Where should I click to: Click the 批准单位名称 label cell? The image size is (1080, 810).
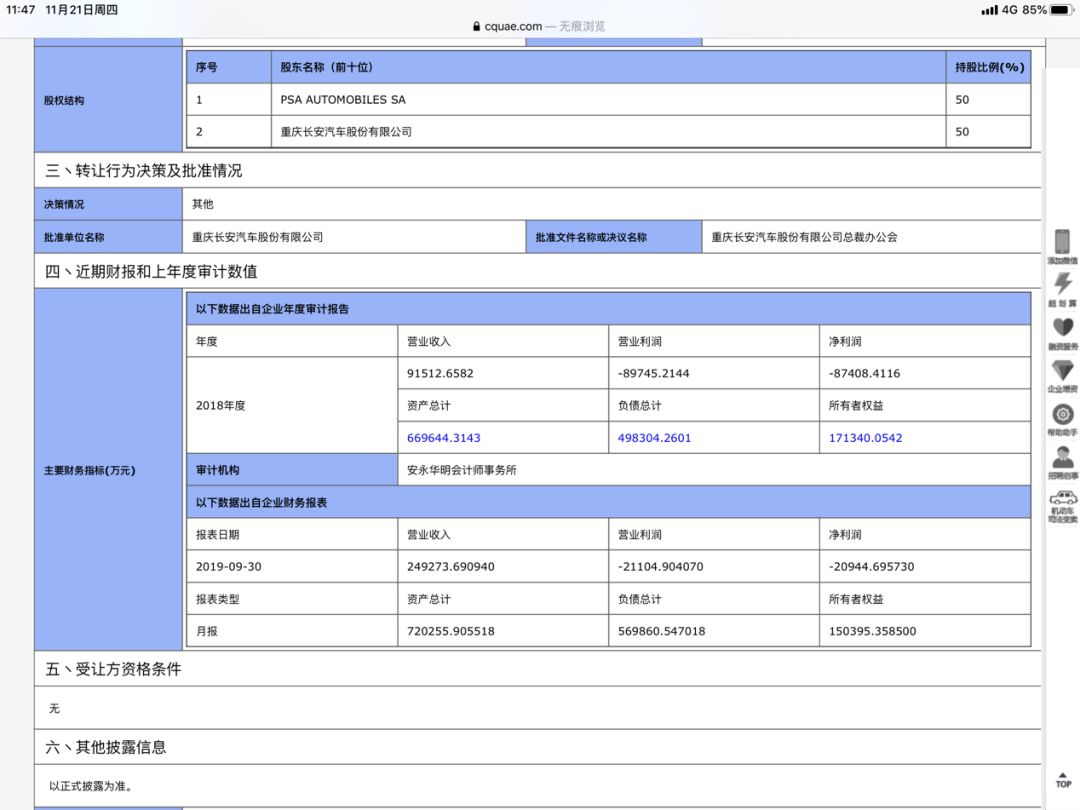[x=108, y=237]
